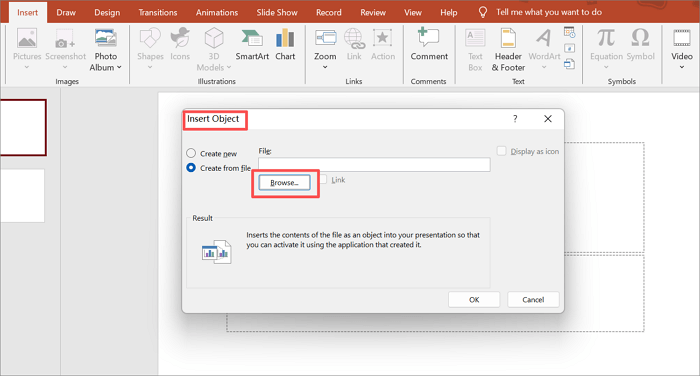Click the Date & Time small icon
Viewport: 700px width, 376px height.
(570, 32)
